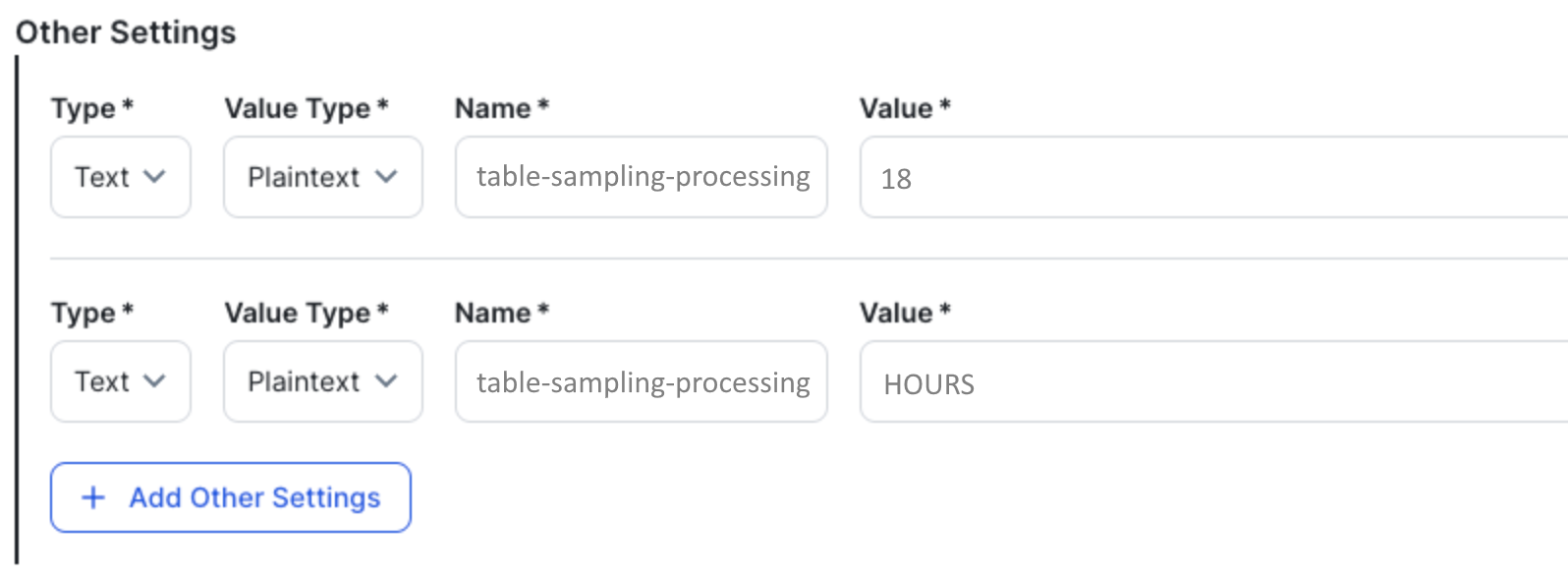Click the plus icon in Add Other Settings

[x=93, y=497]
